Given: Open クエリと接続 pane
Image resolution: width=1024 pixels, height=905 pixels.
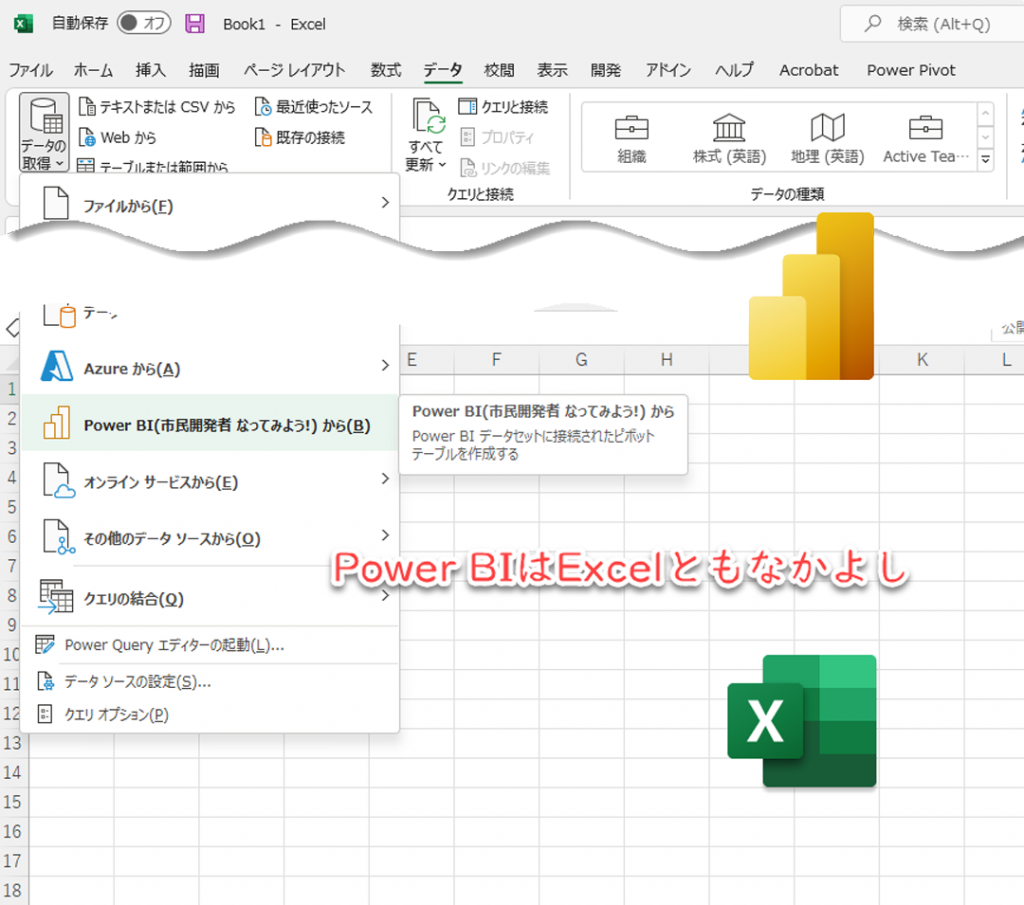Looking at the screenshot, I should 504,106.
